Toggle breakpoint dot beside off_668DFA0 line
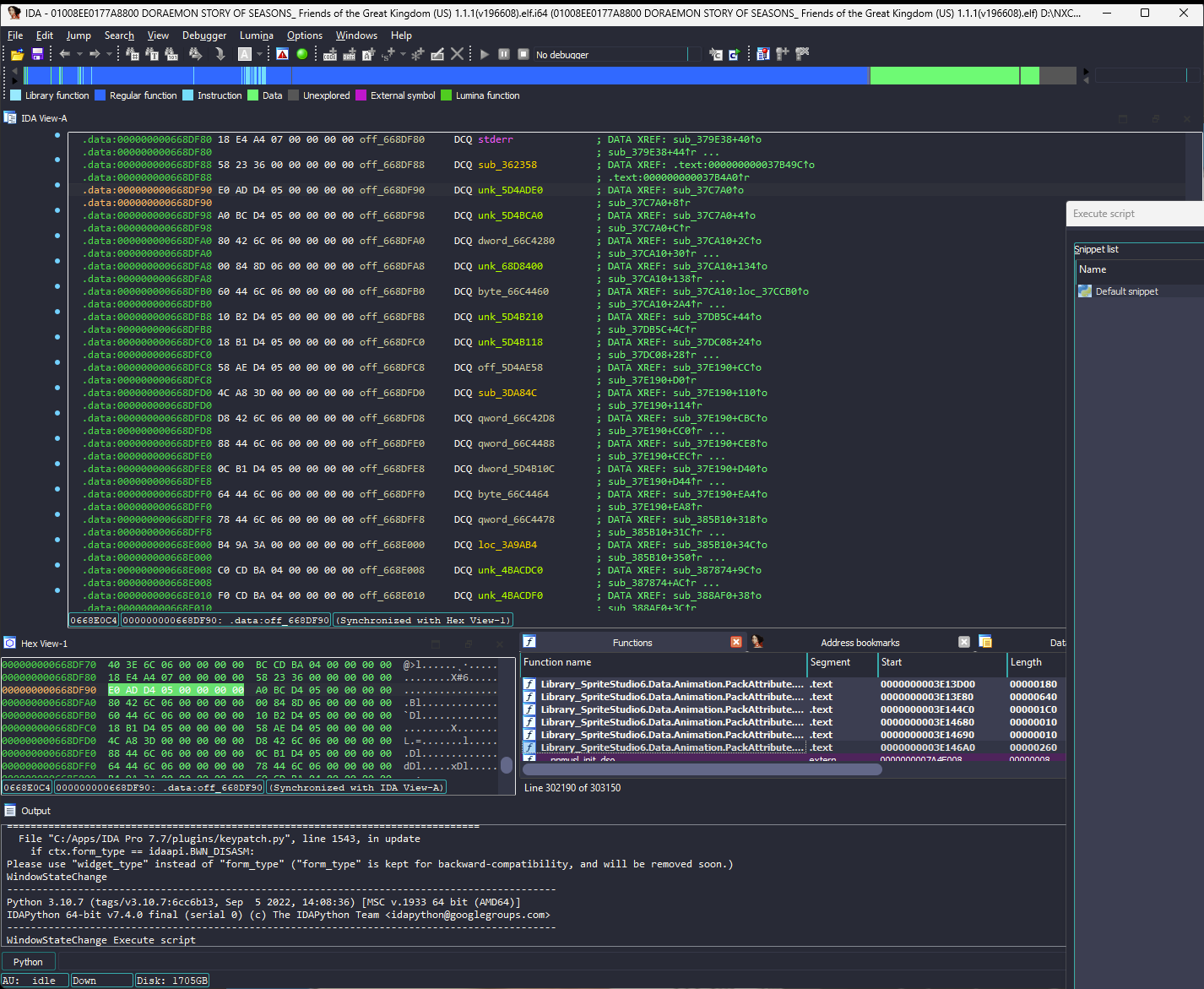This screenshot has width=1204, height=989. [57, 236]
